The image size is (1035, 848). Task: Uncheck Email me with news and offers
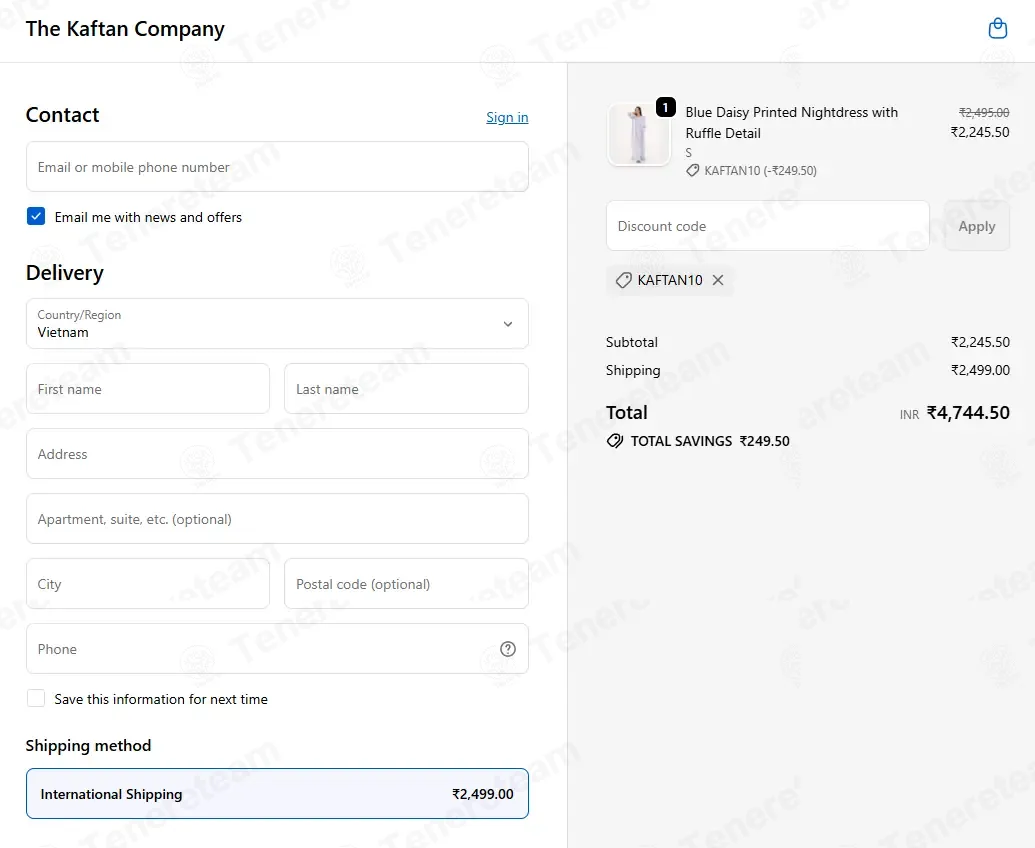36,216
